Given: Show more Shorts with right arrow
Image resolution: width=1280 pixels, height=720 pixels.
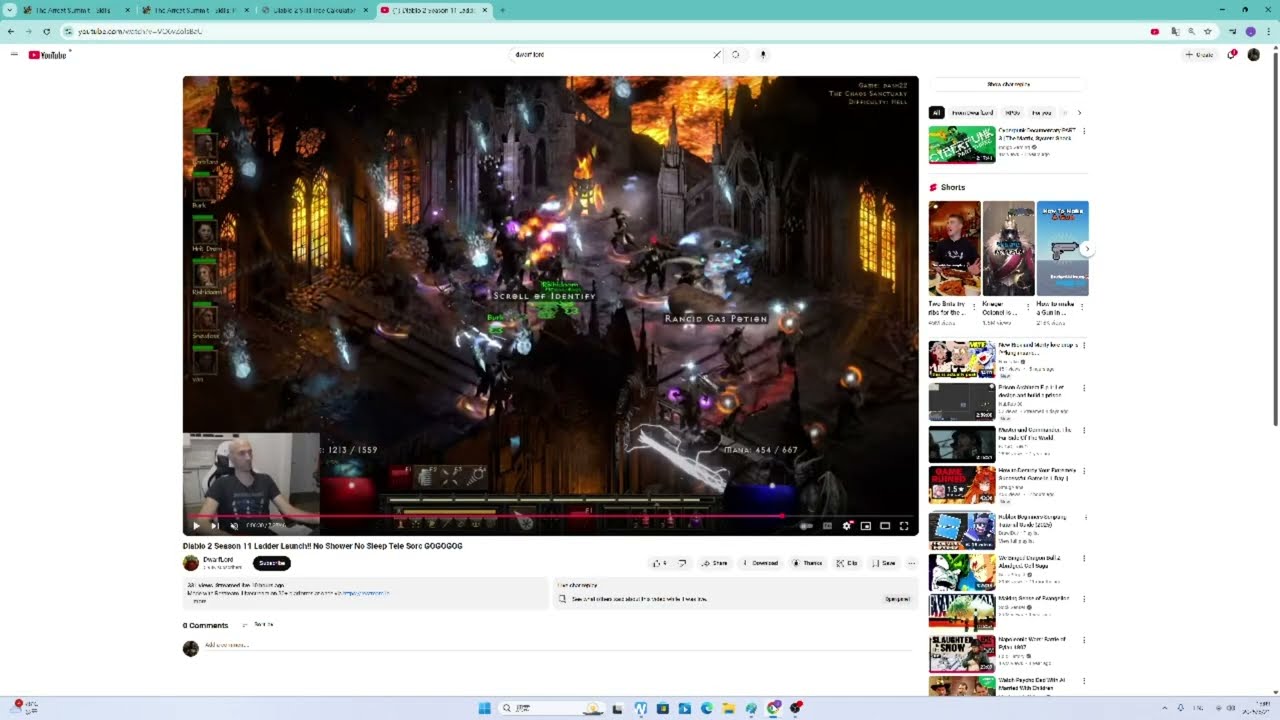Looking at the screenshot, I should click(1087, 249).
